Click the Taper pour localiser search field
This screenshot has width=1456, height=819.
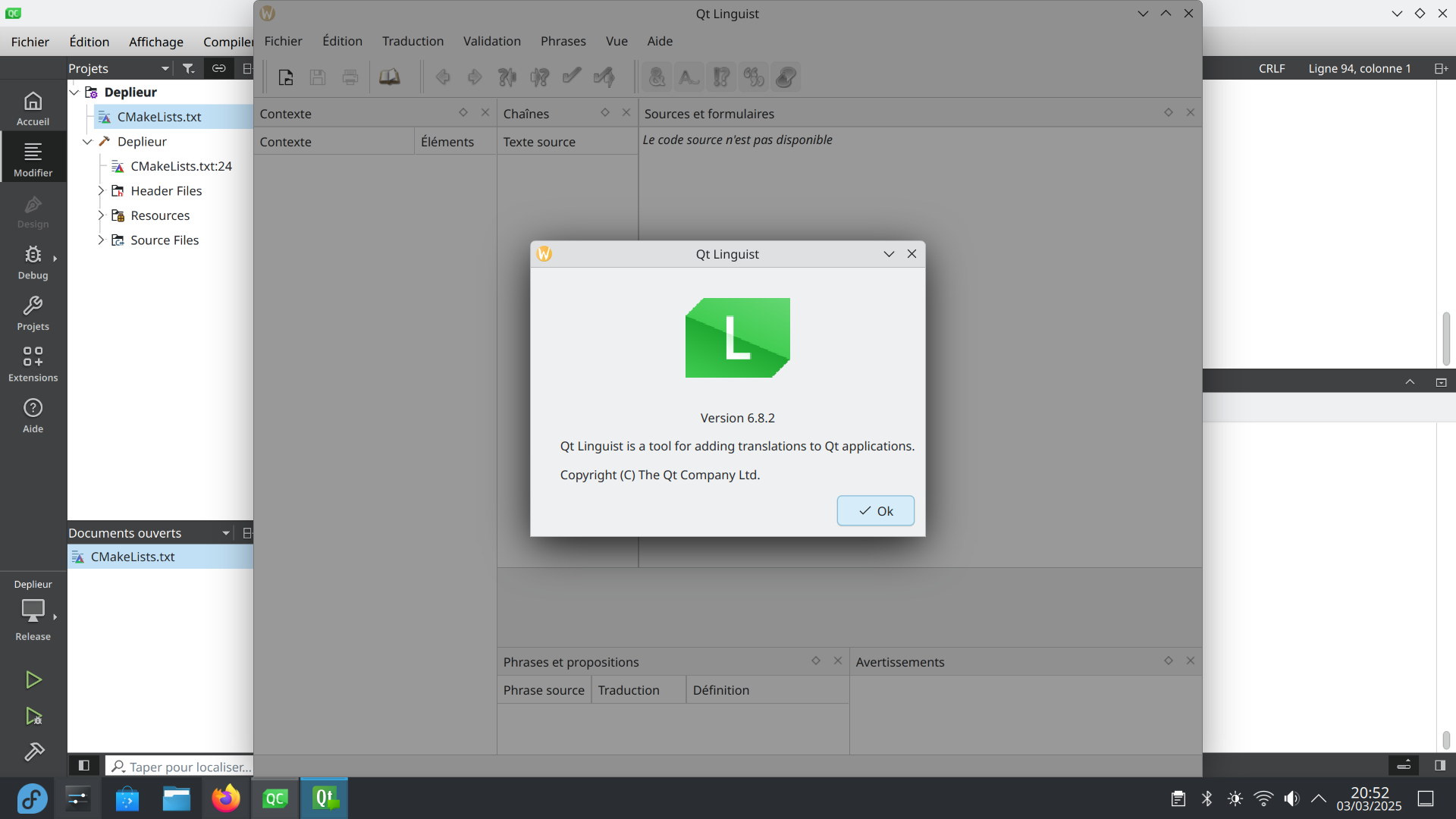pos(188,767)
